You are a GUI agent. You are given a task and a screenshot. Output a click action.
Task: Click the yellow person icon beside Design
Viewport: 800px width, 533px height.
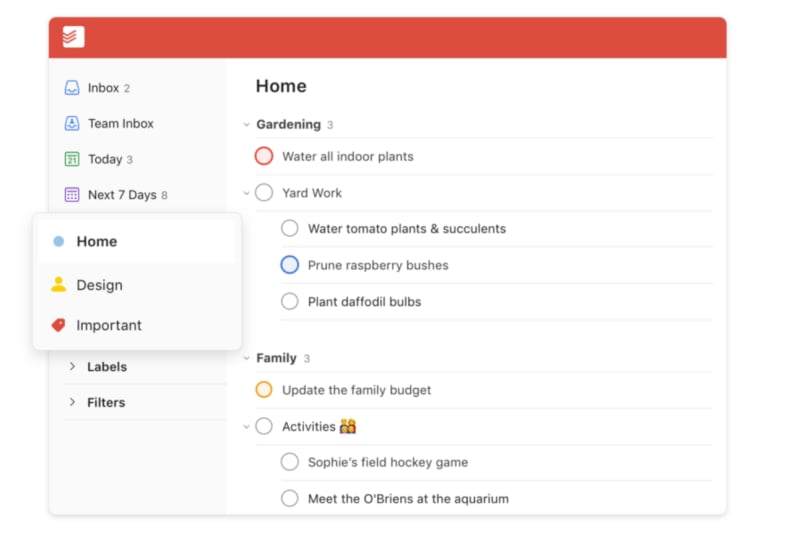[59, 285]
